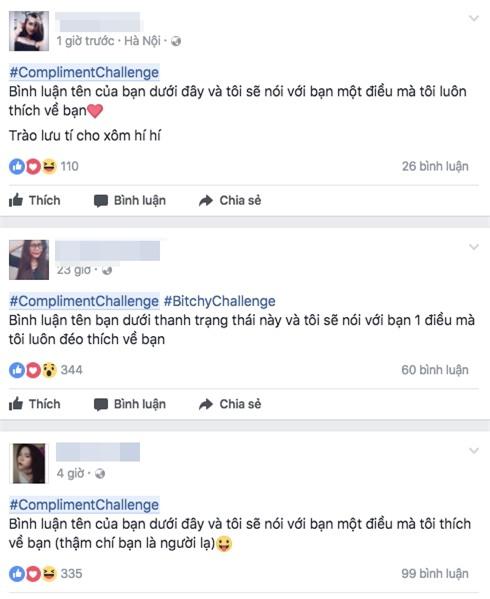View the haha reaction on the 110 post
The image size is (490, 599).
coord(49,166)
